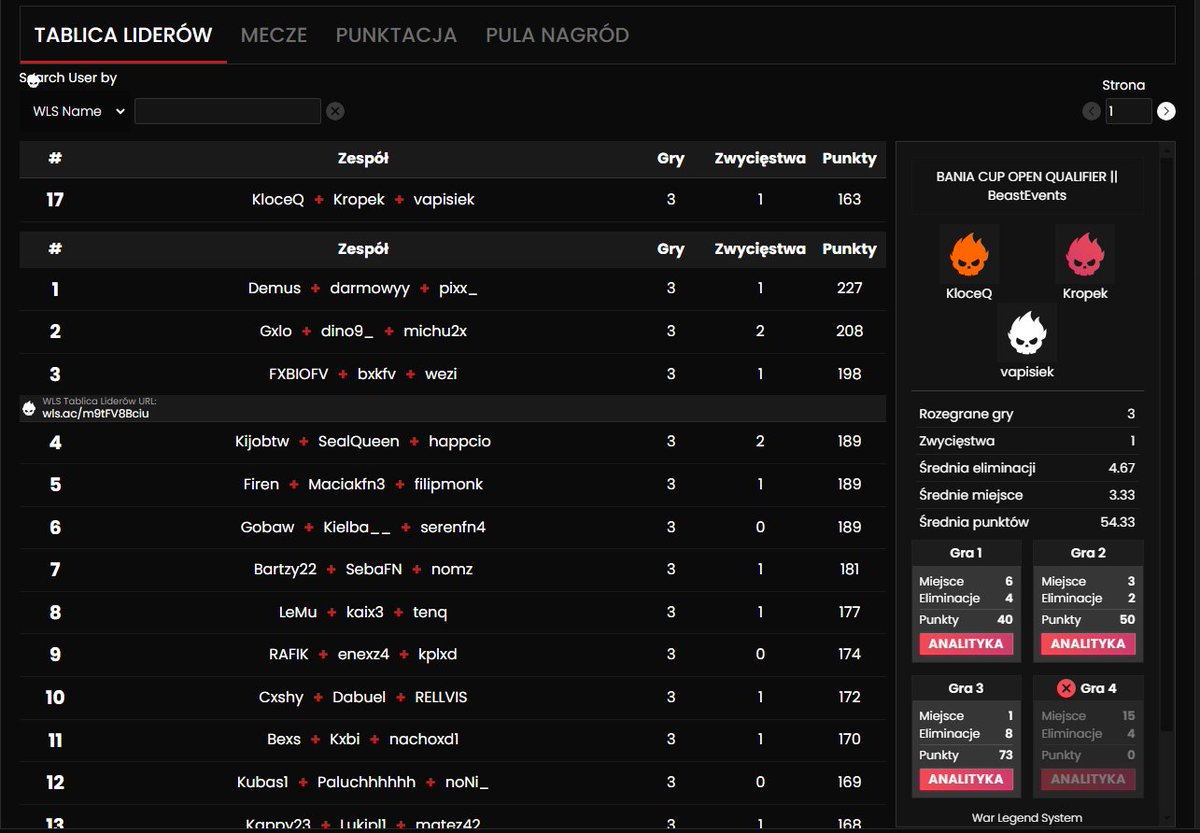
Task: Select player name pixx_
Action: 458,288
